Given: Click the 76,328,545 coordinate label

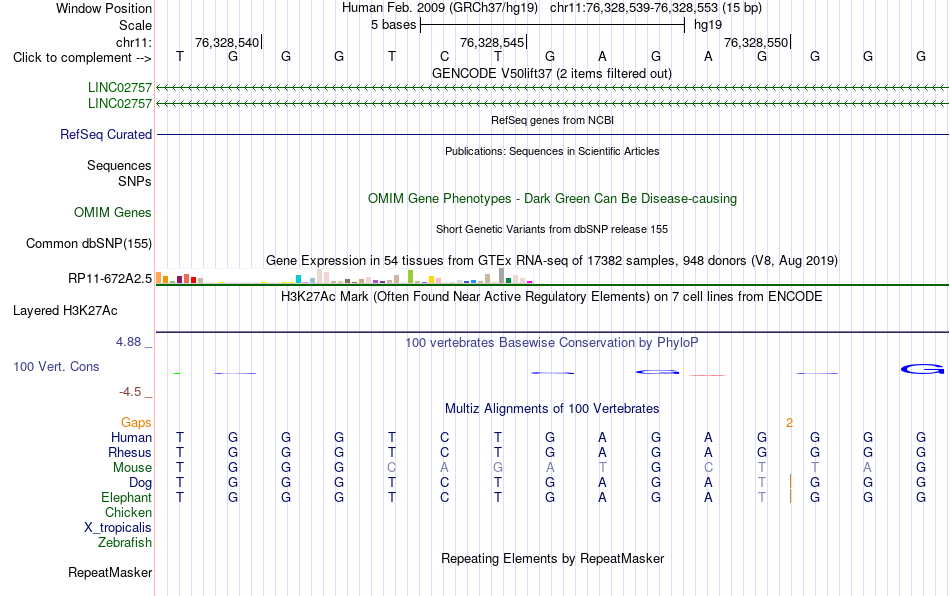Looking at the screenshot, I should [x=491, y=42].
